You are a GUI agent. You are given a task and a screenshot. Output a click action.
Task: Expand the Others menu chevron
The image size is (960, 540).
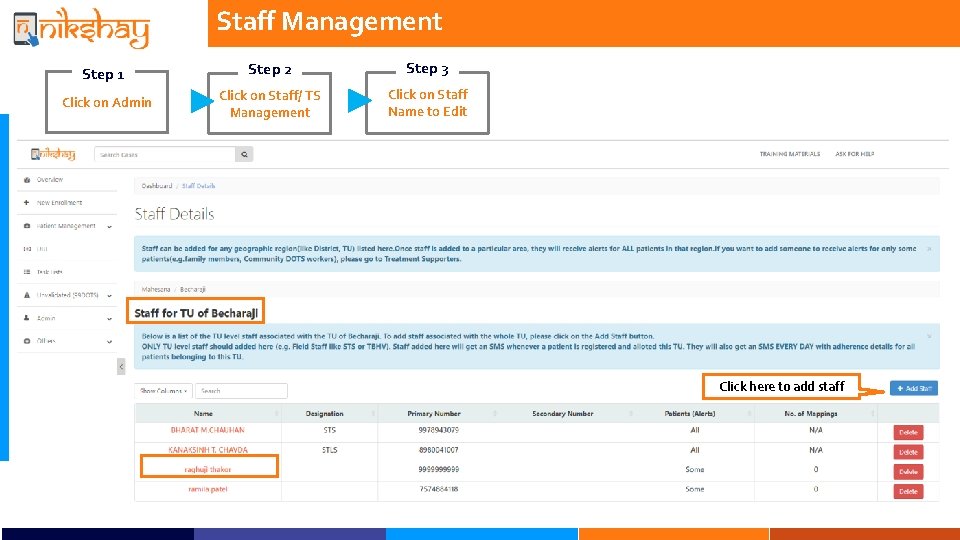(x=110, y=342)
